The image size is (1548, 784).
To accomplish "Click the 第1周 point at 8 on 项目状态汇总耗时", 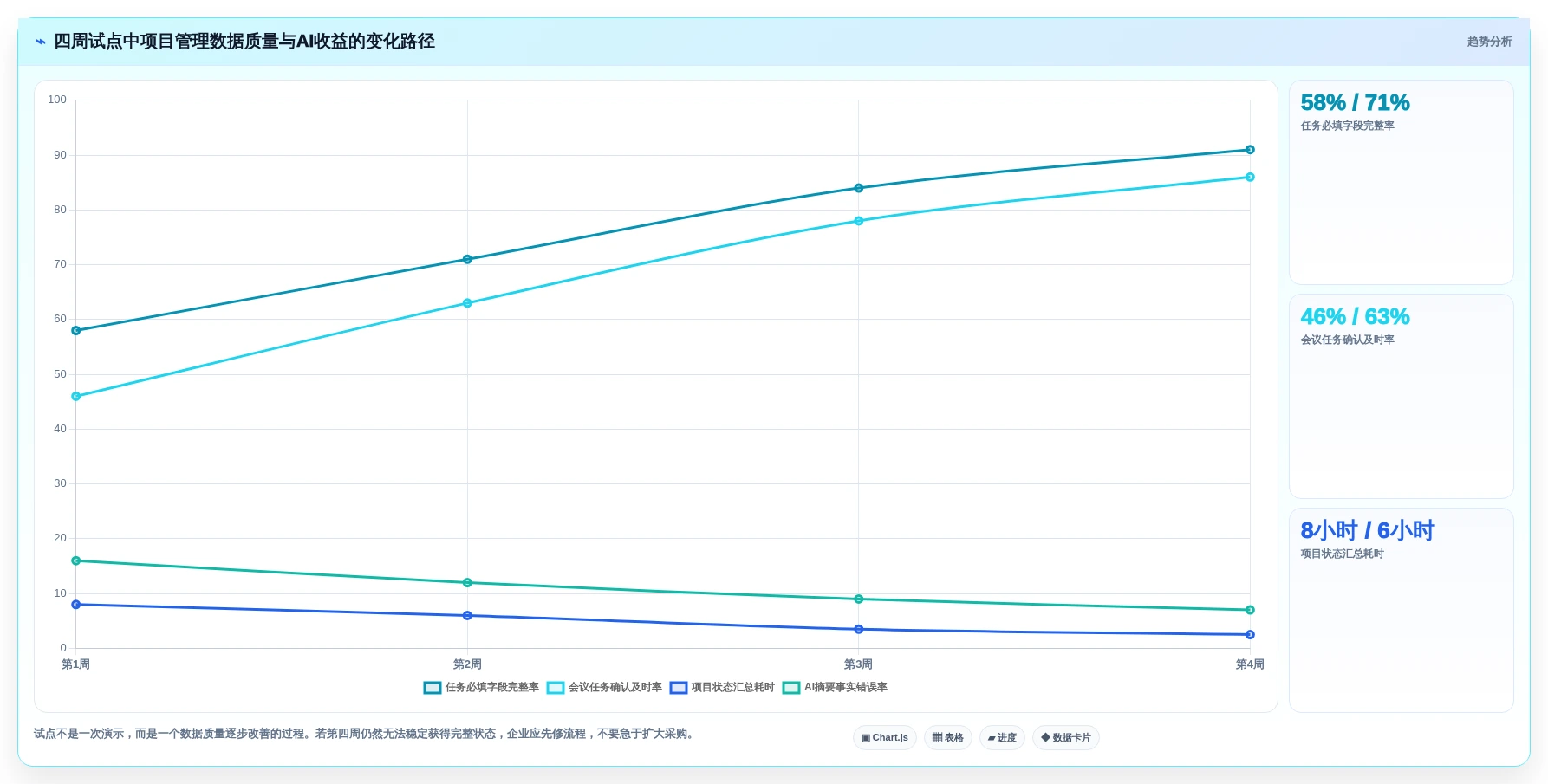I will [x=76, y=605].
